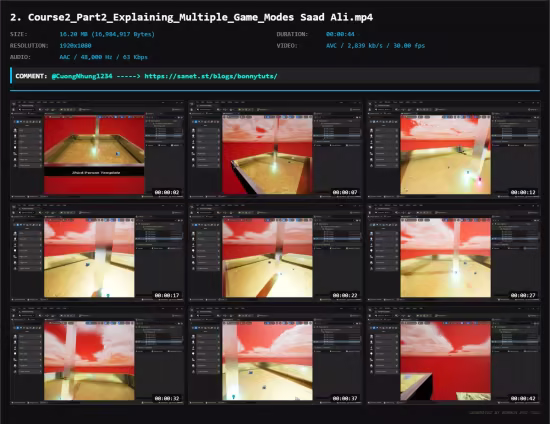Click the SIZE: label
This screenshot has height=424, width=550.
(x=19, y=34)
